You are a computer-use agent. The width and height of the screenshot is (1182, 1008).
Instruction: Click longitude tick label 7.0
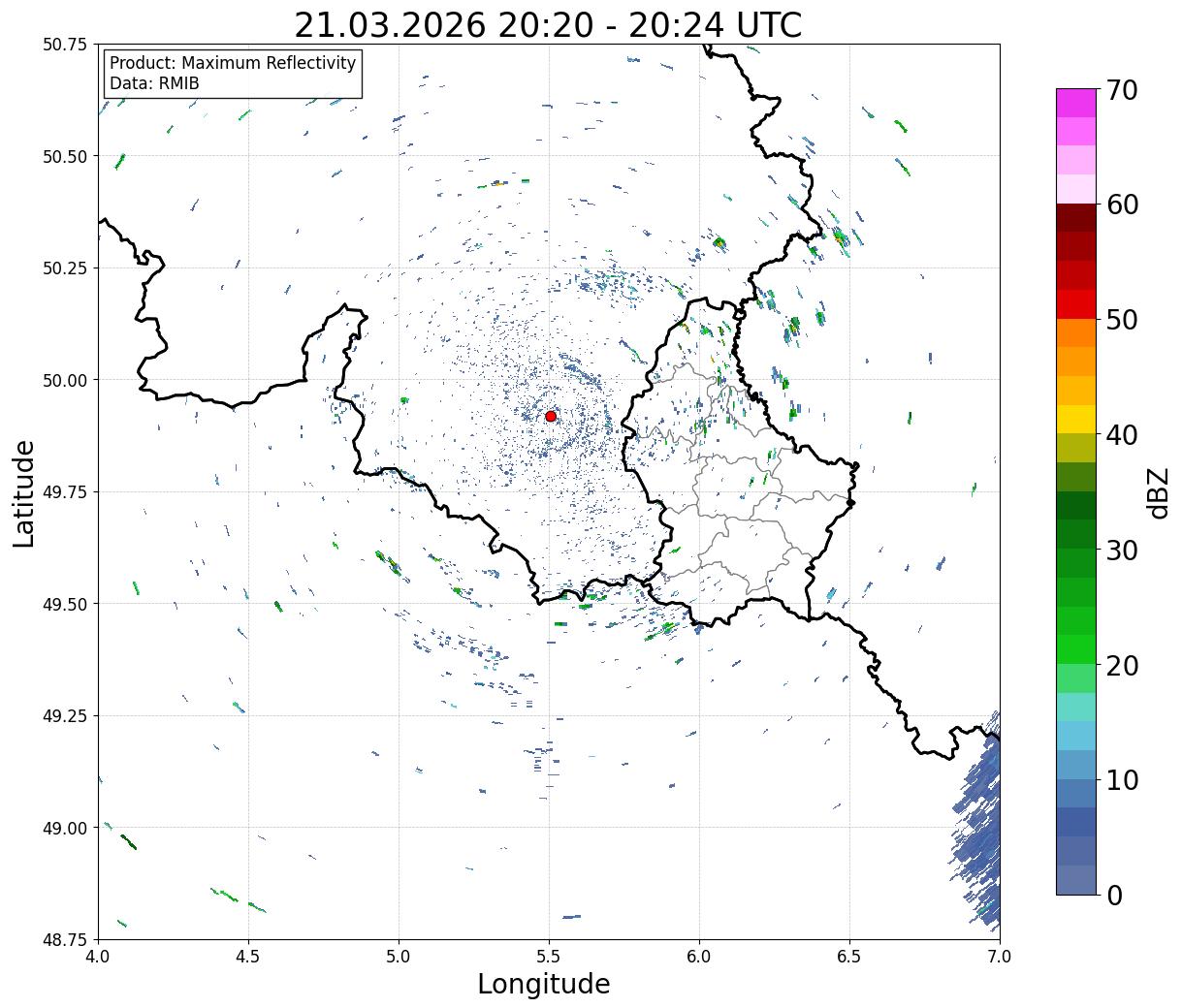(1000, 957)
